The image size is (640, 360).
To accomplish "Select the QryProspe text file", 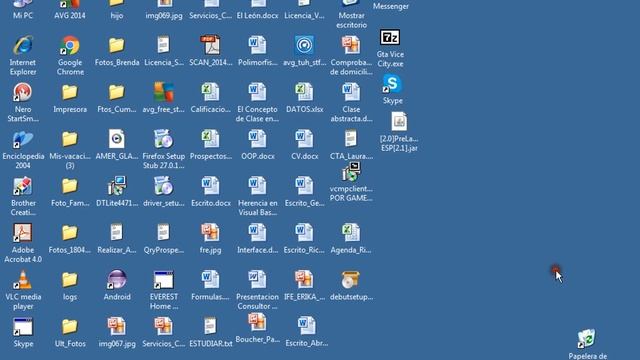I will (164, 233).
